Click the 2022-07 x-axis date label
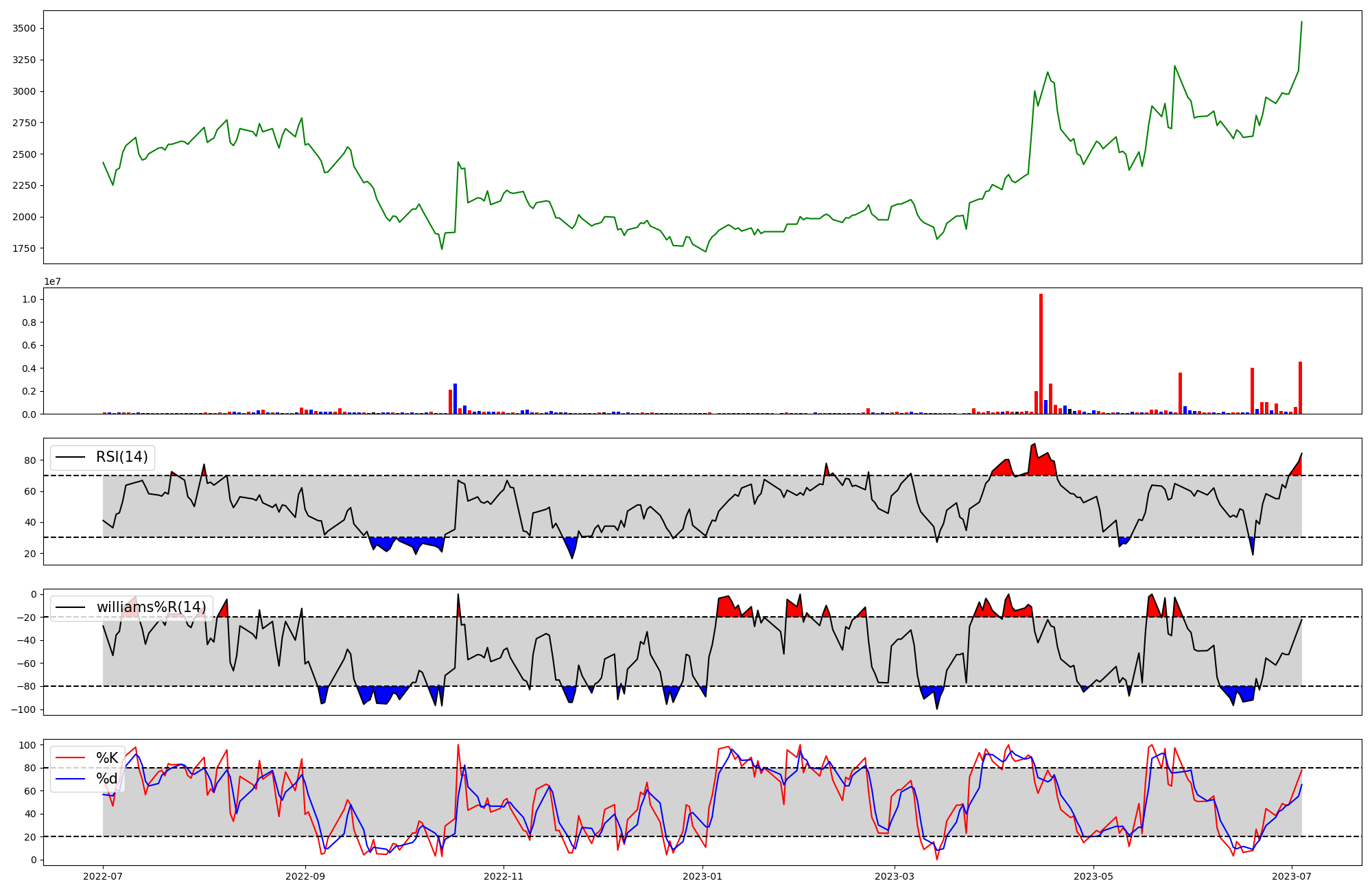This screenshot has width=1372, height=892. tap(103, 876)
